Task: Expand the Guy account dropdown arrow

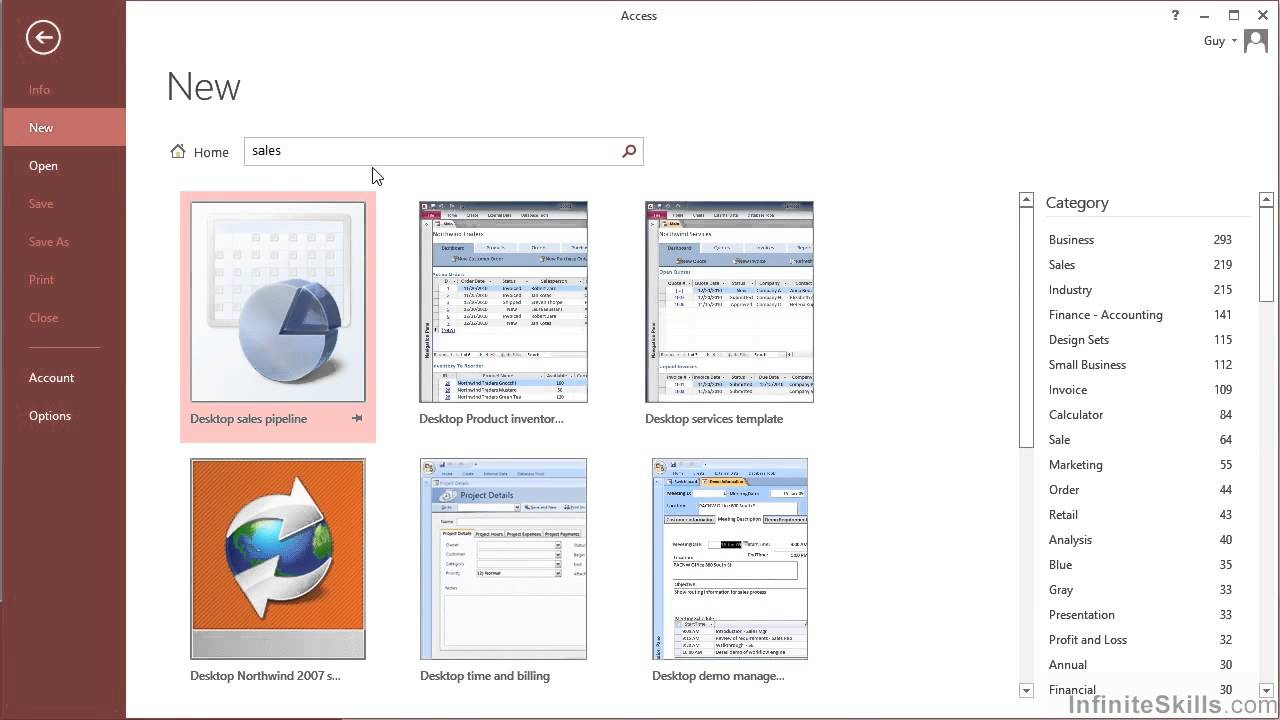Action: tap(1234, 41)
